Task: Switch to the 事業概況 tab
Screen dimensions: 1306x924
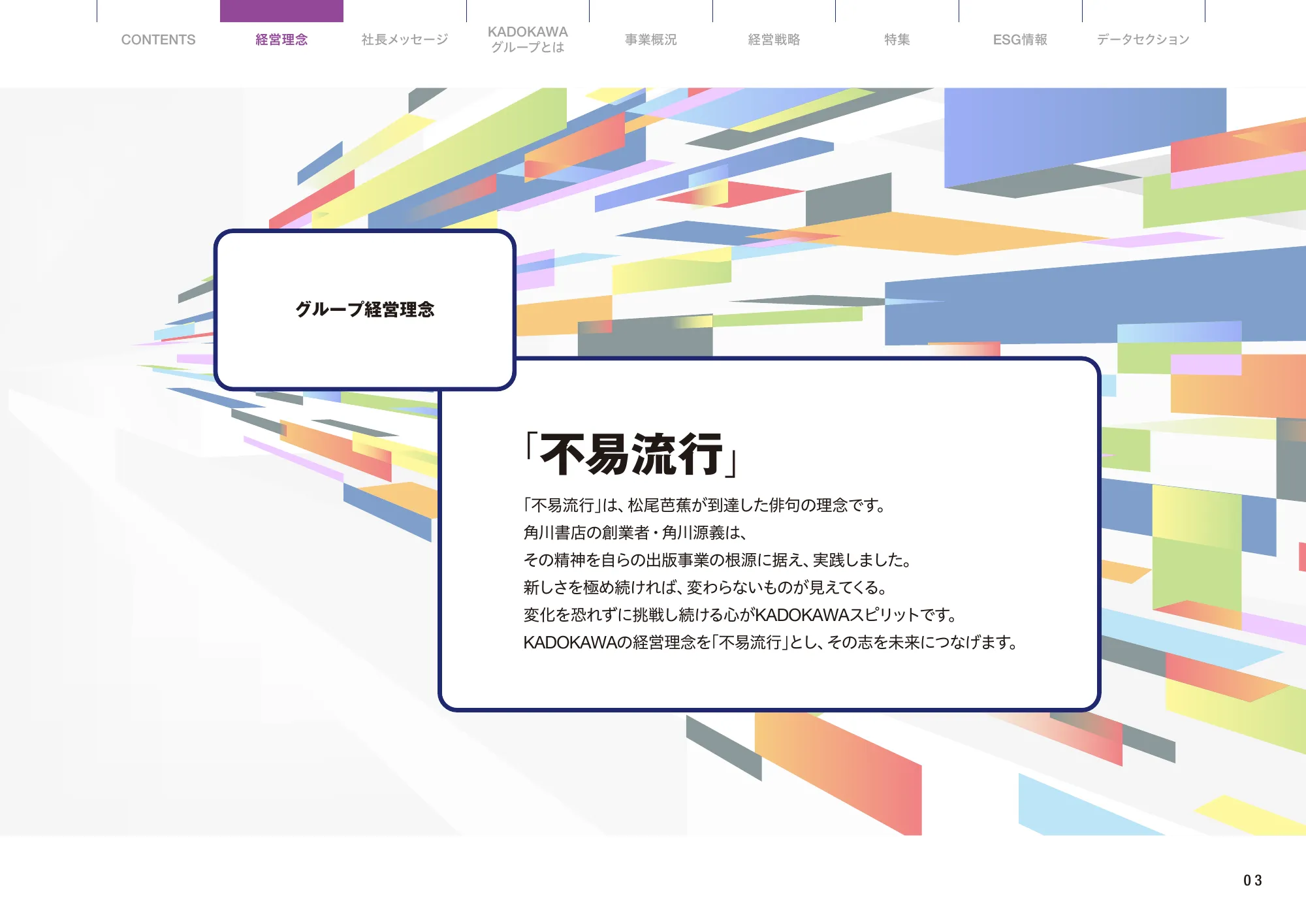Action: coord(651,40)
